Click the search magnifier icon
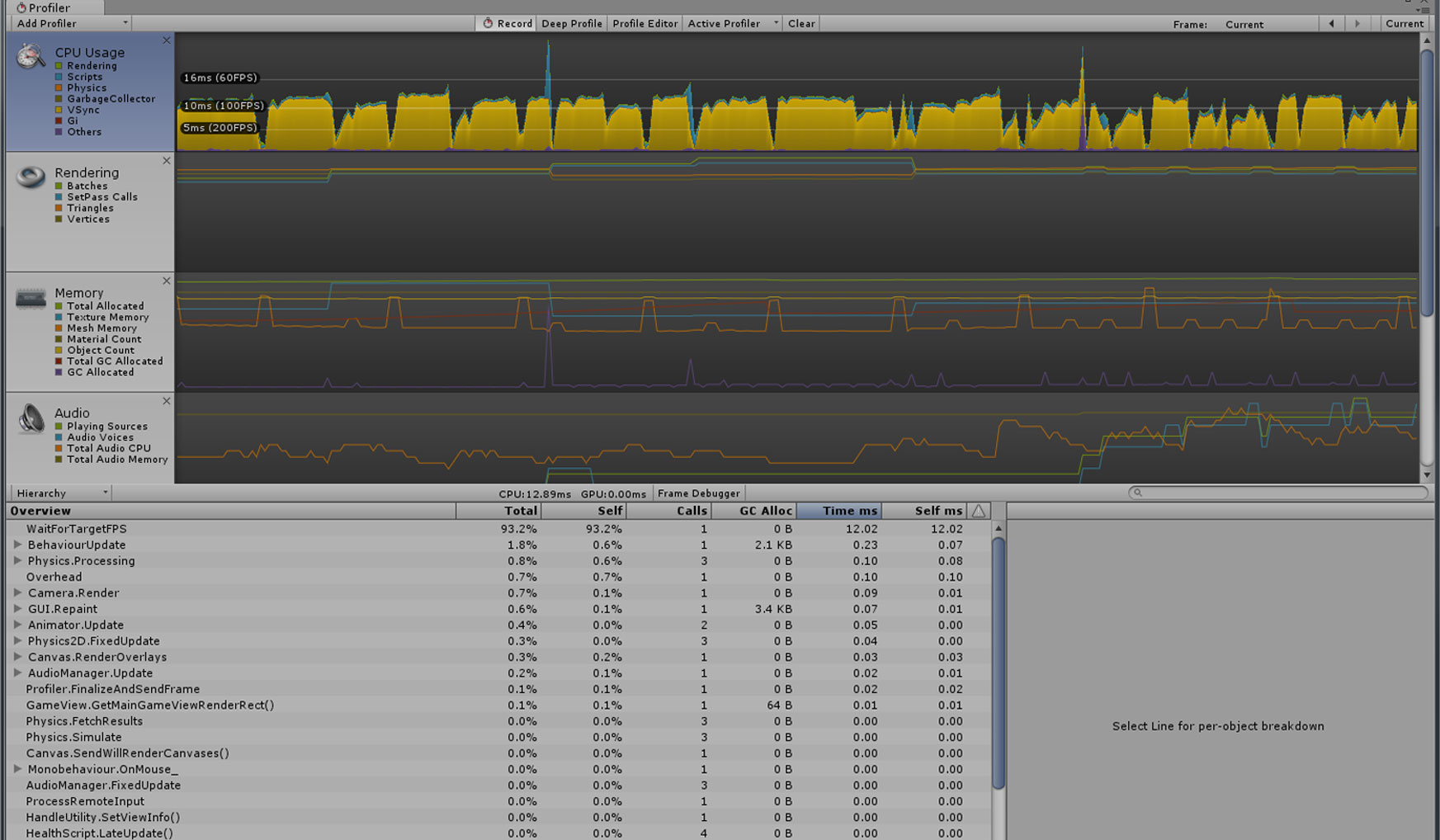The image size is (1440, 840). pyautogui.click(x=1137, y=493)
